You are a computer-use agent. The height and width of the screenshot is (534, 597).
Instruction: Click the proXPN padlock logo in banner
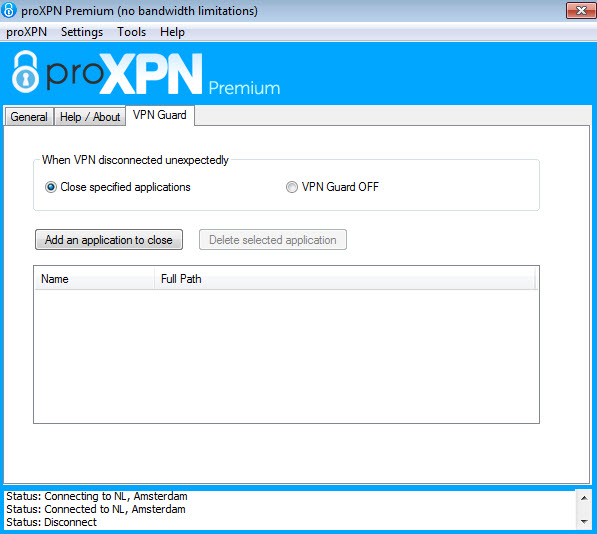26,72
